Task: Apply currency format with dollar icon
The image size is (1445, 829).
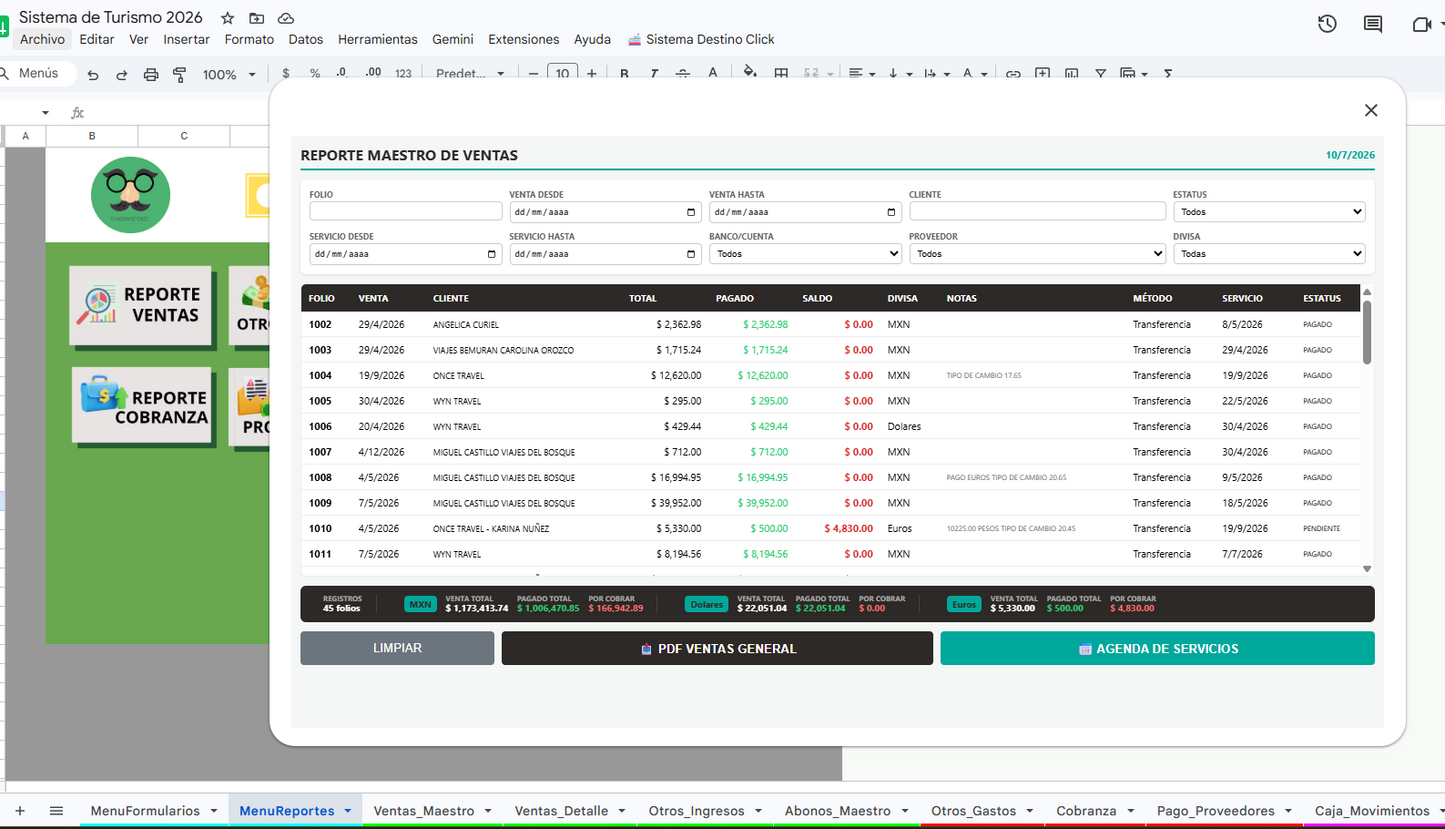Action: coord(286,73)
